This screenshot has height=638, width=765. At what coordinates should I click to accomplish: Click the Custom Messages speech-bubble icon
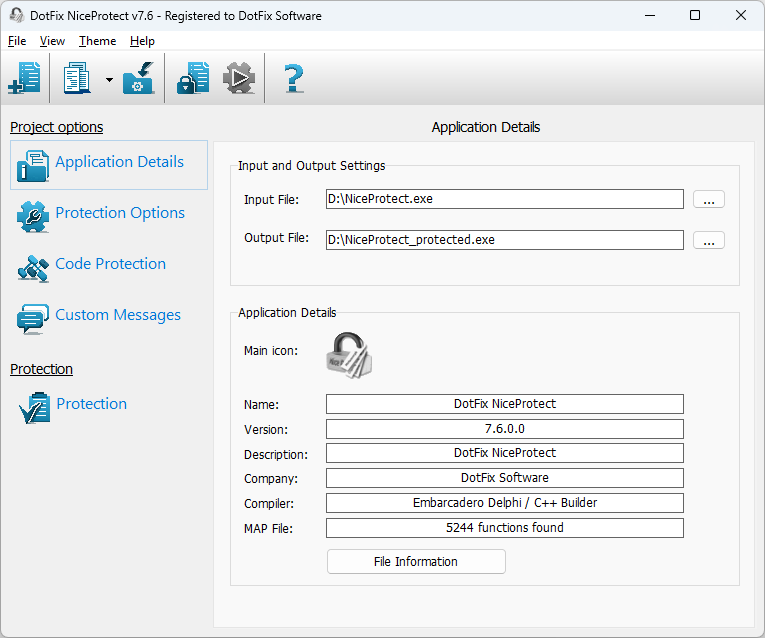[x=33, y=319]
